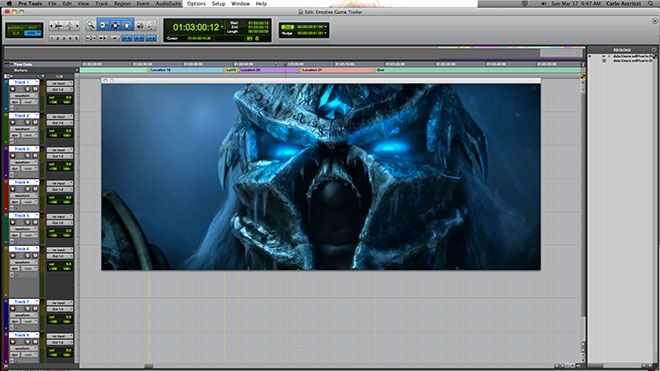This screenshot has height=371, width=660.
Task: Click the dyn button on Track 1
Action: 15,102
